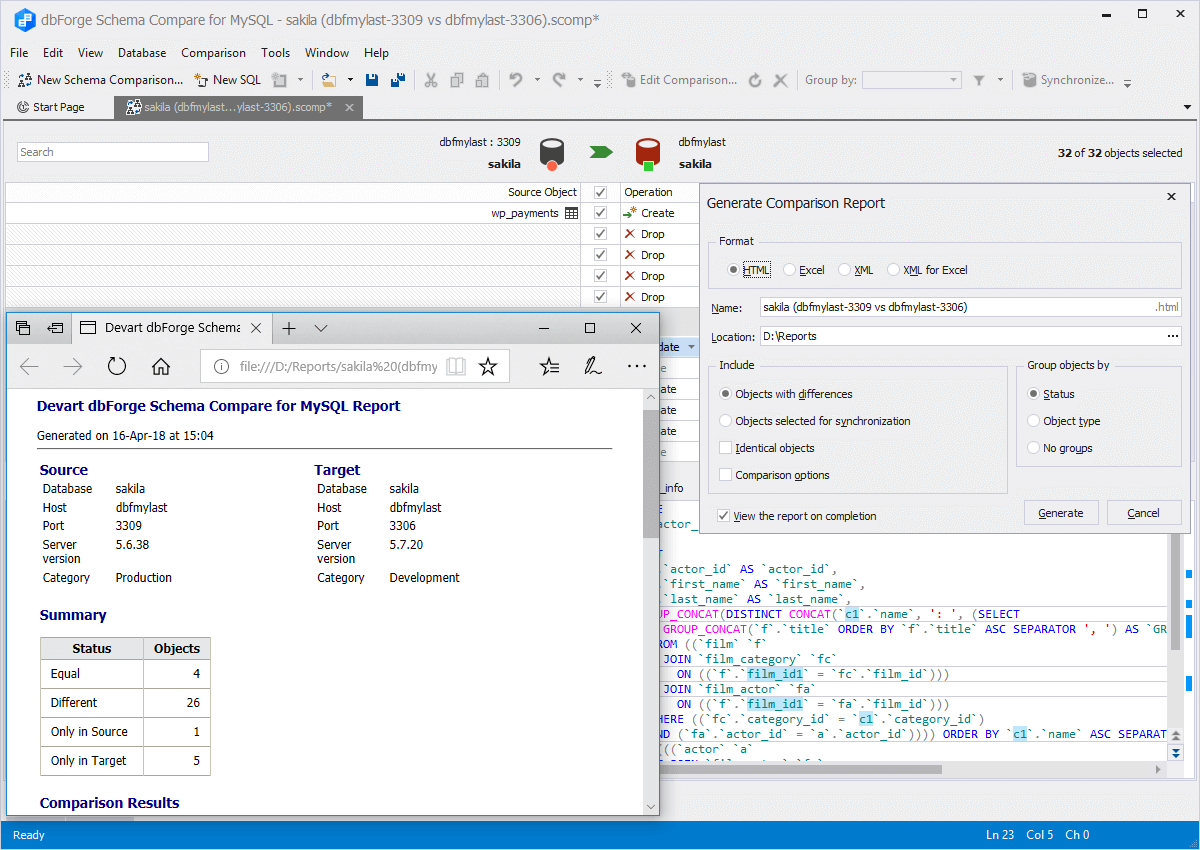
Task: Click the Cut scissors icon
Action: click(431, 80)
